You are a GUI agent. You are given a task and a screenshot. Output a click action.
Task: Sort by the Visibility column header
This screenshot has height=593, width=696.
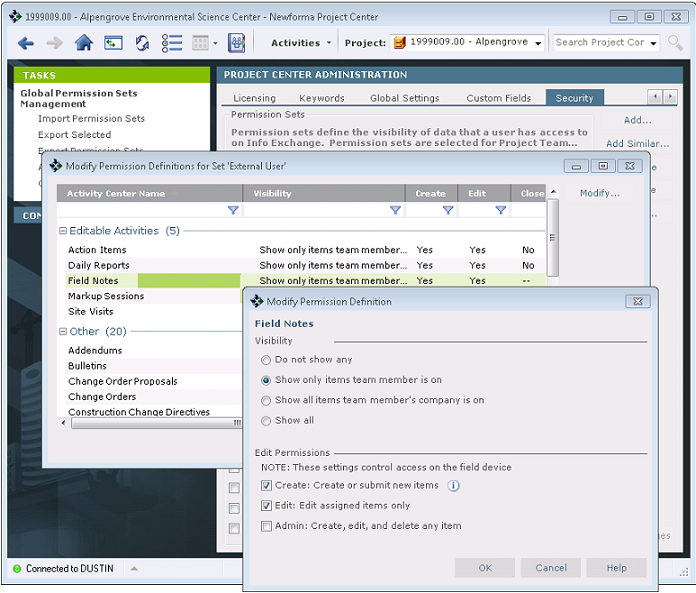(x=324, y=194)
